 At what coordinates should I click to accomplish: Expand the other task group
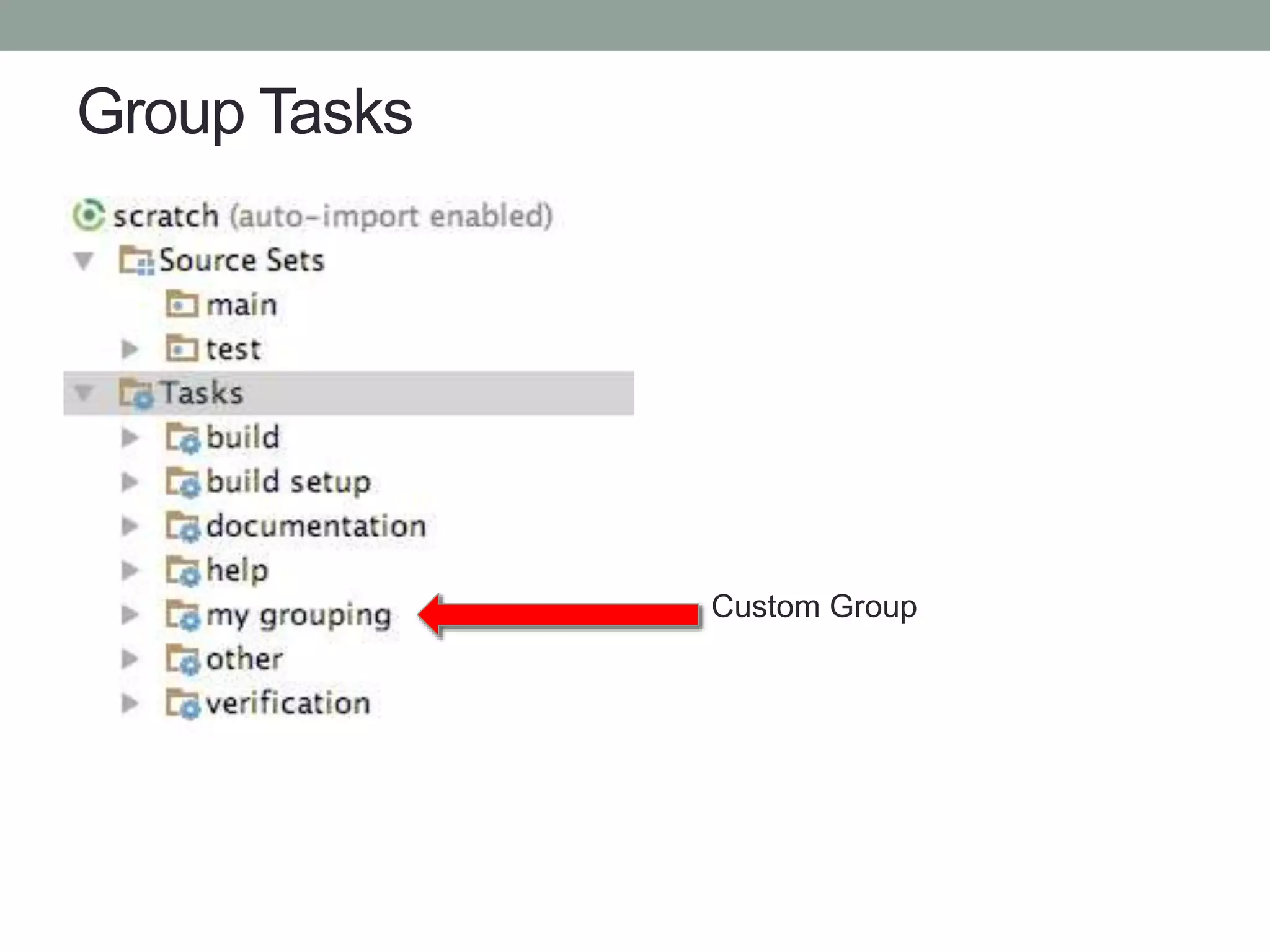tap(130, 659)
